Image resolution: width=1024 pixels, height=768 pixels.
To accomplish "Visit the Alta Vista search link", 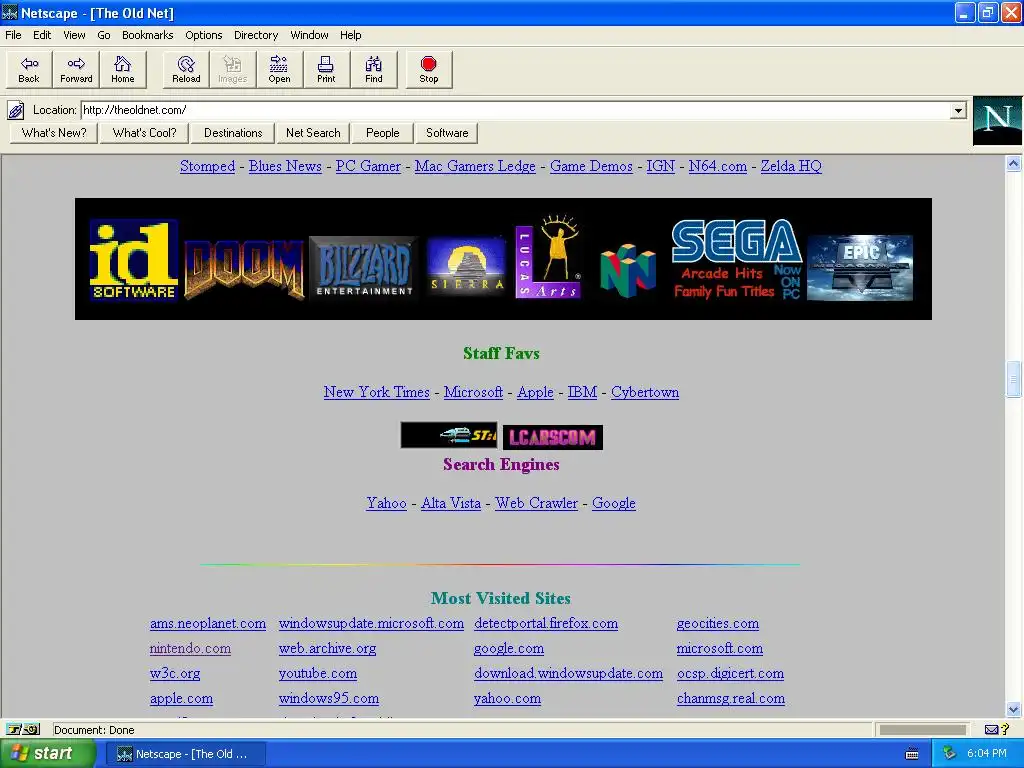I will pyautogui.click(x=451, y=504).
